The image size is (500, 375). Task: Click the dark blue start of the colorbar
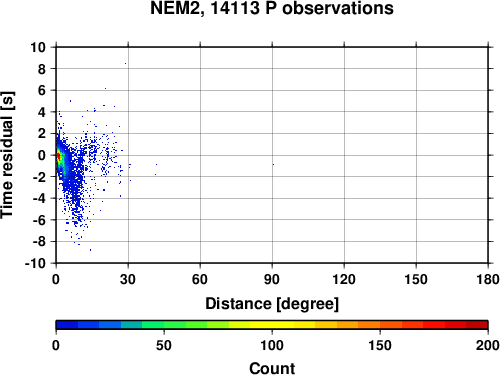[67, 325]
